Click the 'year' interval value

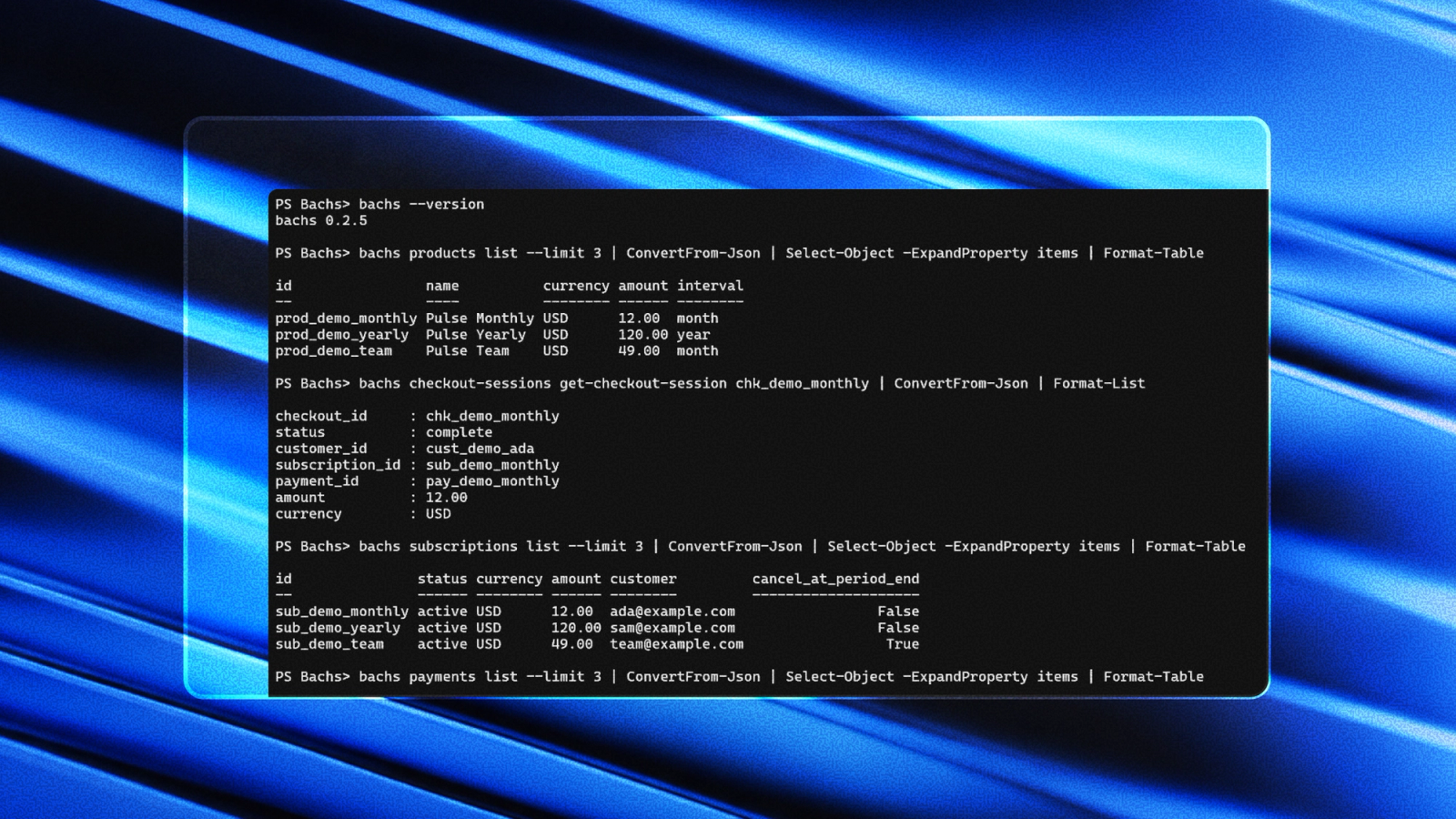(693, 335)
